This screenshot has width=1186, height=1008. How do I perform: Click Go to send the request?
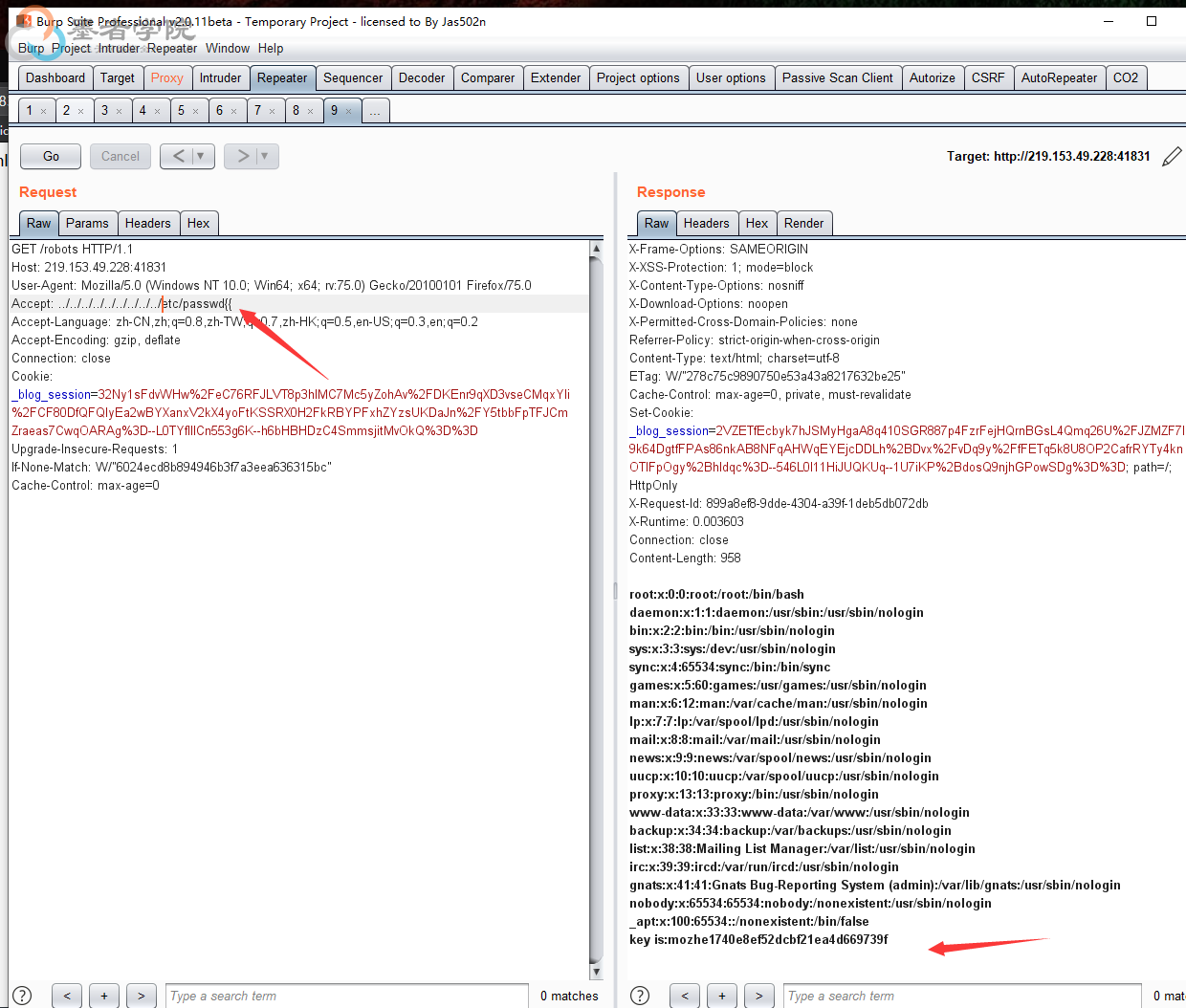pos(52,156)
